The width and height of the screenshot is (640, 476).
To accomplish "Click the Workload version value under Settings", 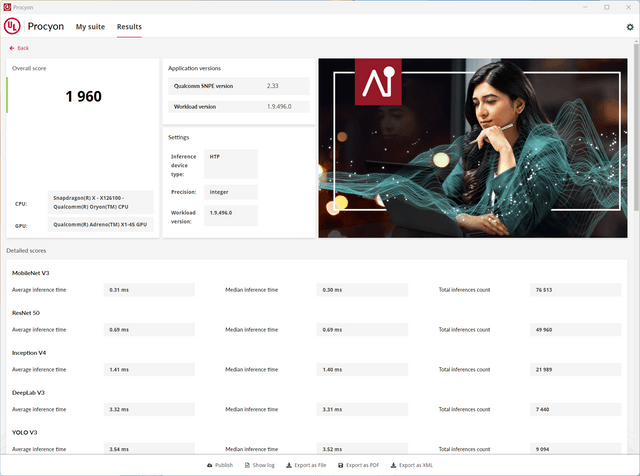I will (231, 216).
